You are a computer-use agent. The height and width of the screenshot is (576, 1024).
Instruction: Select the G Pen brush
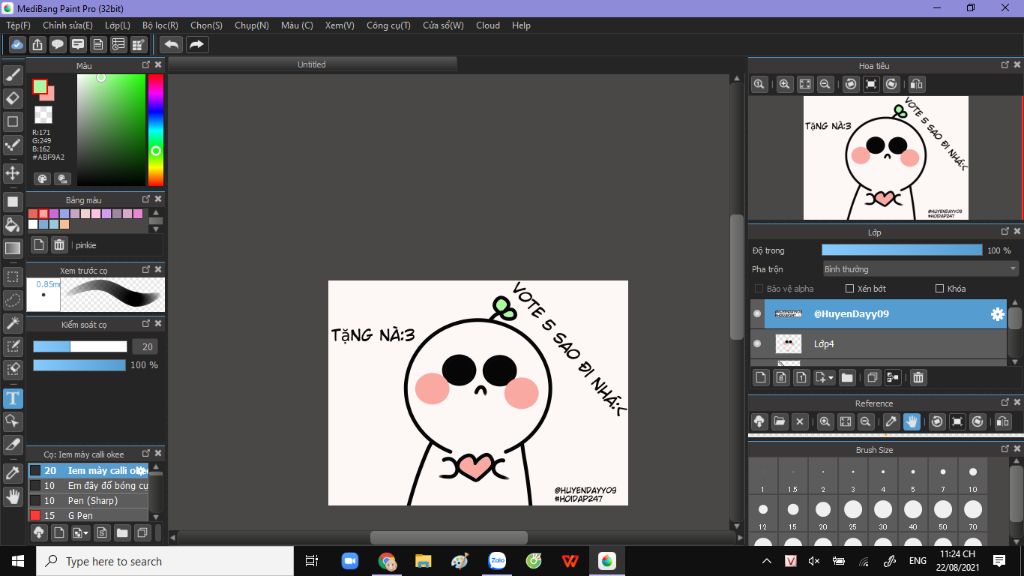pyautogui.click(x=80, y=515)
